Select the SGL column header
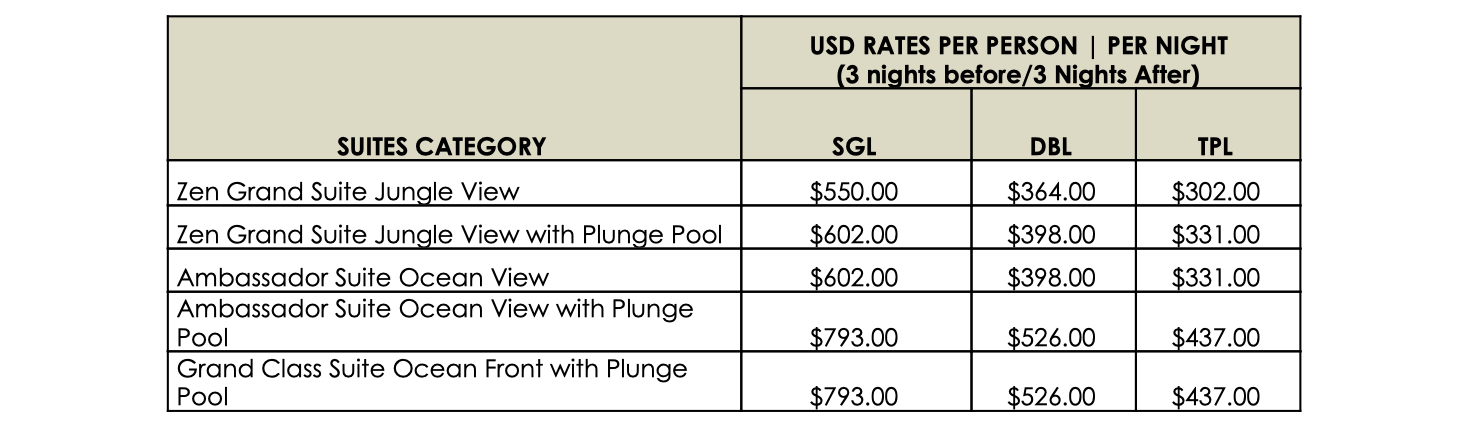 tap(854, 147)
